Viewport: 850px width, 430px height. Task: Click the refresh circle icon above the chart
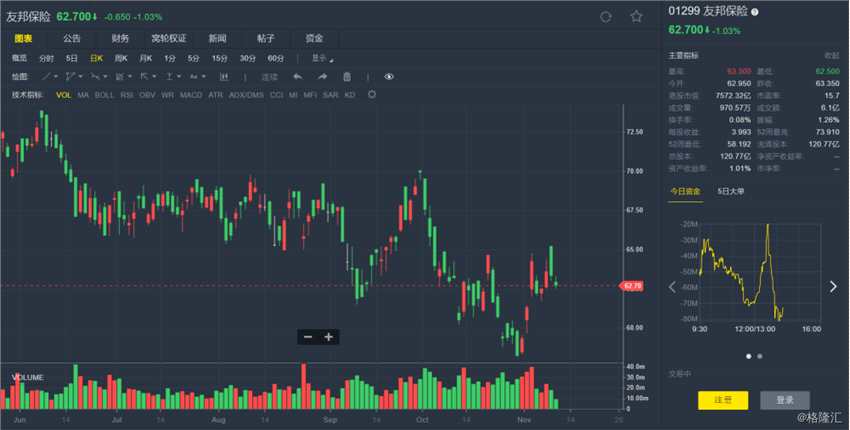coord(606,17)
